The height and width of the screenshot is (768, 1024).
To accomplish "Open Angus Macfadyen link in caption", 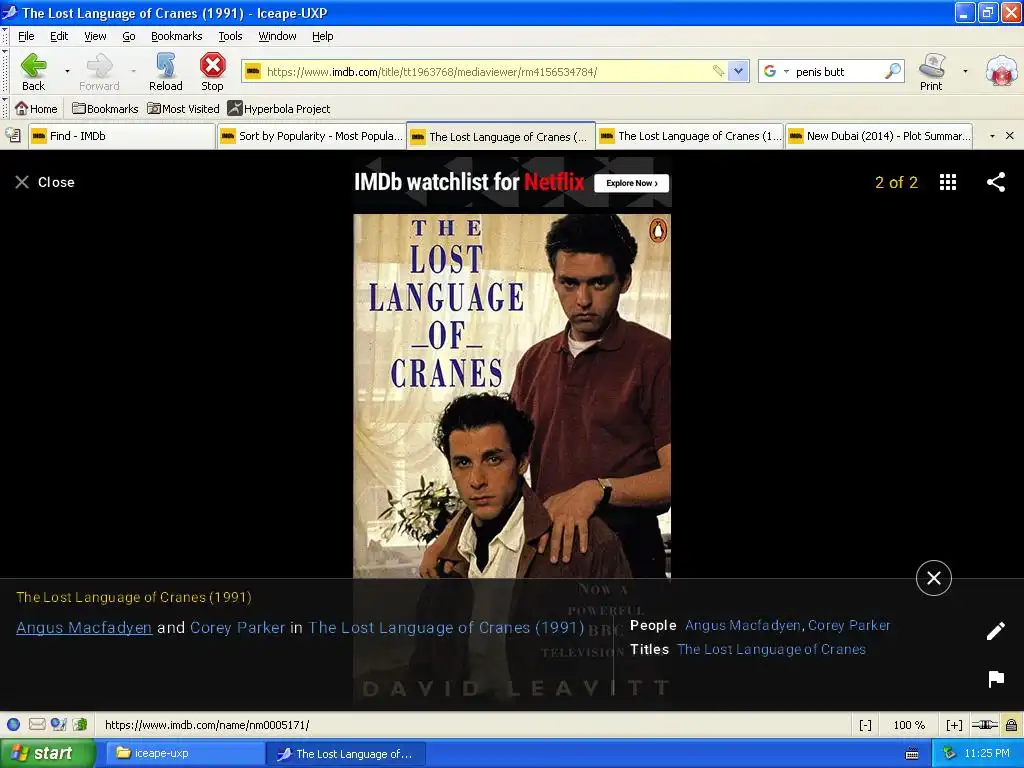I will (x=84, y=628).
